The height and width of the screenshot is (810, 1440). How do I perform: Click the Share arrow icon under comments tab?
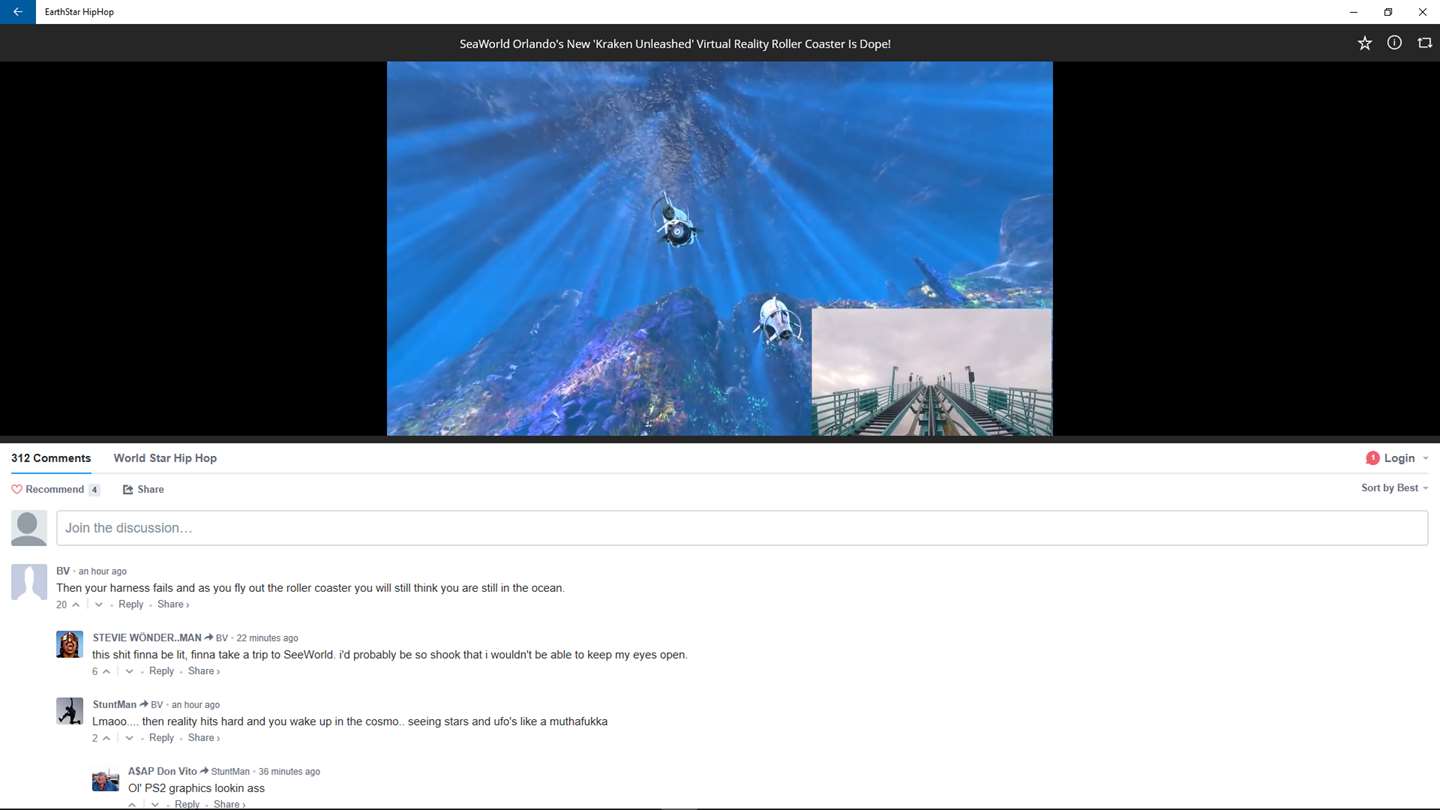coord(128,489)
